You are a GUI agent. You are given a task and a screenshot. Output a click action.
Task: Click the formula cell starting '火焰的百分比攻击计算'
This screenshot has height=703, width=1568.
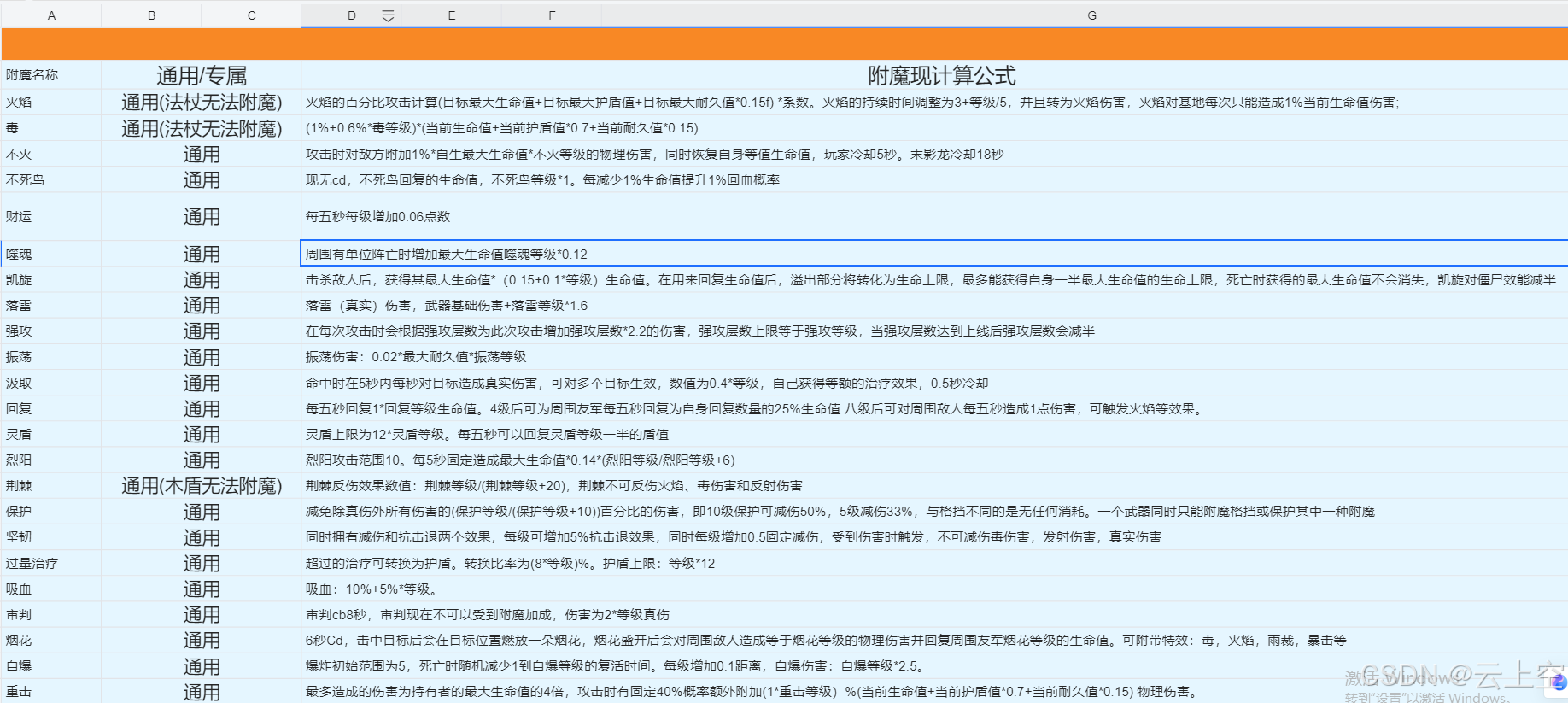(x=934, y=102)
